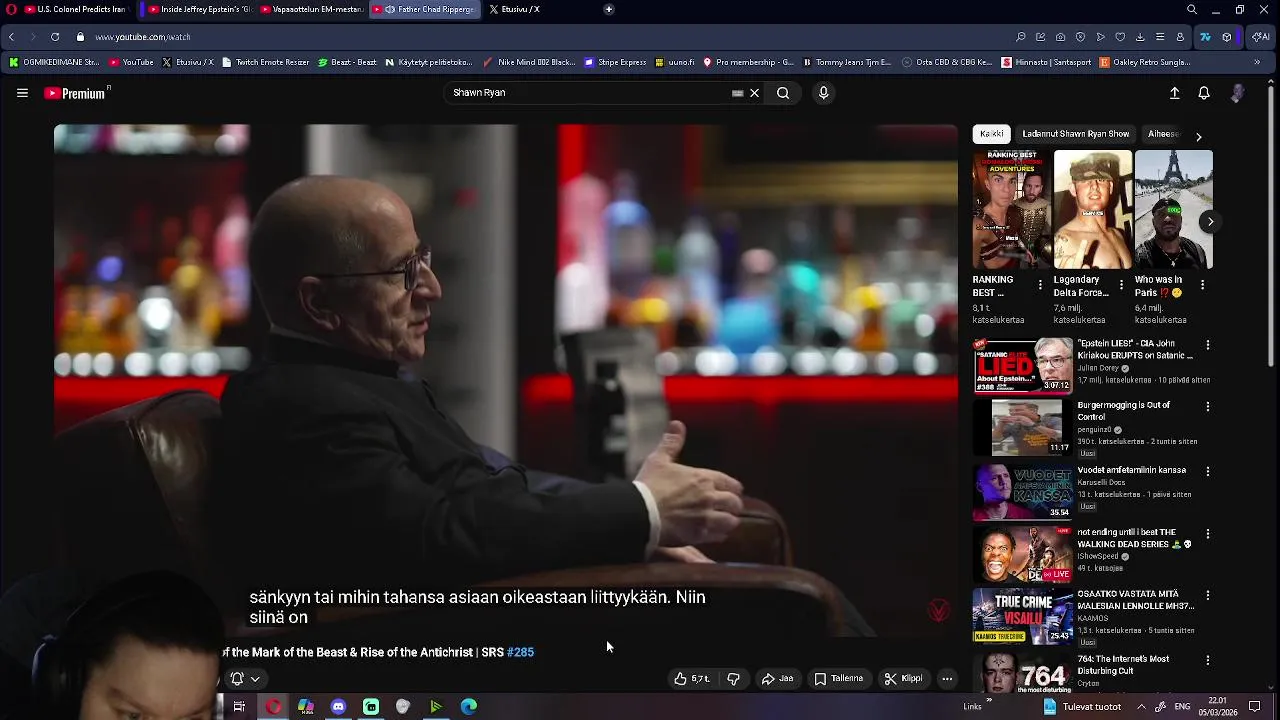Create a clip with Klippi button

[x=904, y=679]
